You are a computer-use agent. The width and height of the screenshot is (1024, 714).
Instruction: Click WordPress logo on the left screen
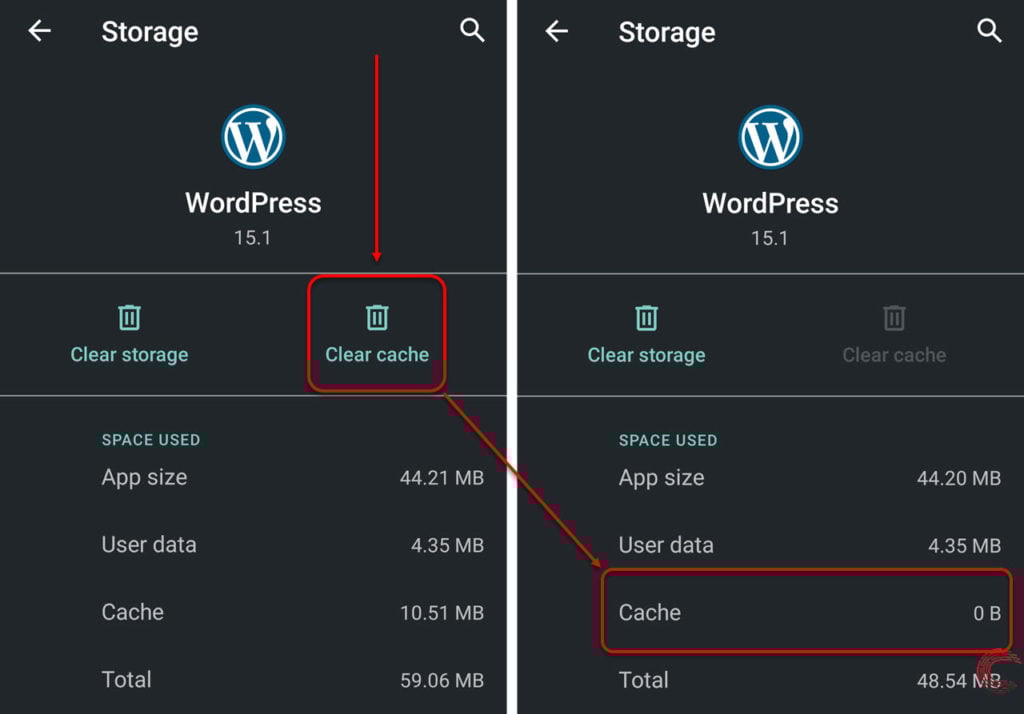pyautogui.click(x=253, y=137)
